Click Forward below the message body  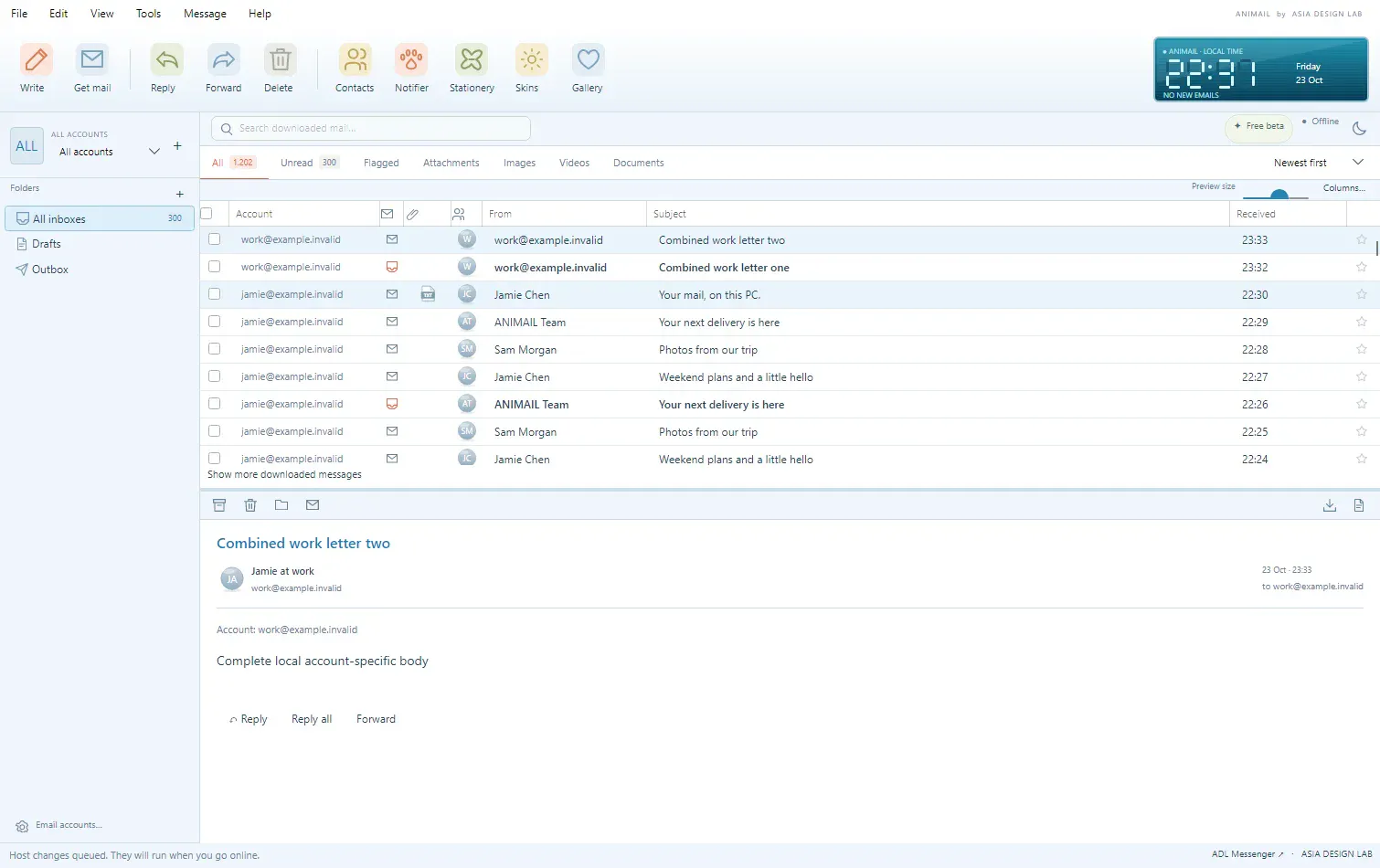coord(376,719)
